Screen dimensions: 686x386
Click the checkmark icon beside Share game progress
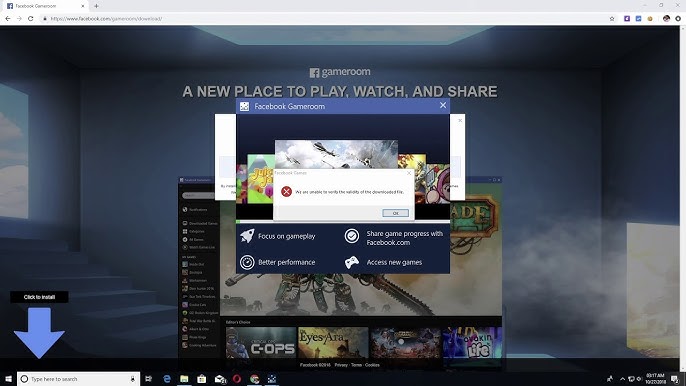pyautogui.click(x=351, y=236)
